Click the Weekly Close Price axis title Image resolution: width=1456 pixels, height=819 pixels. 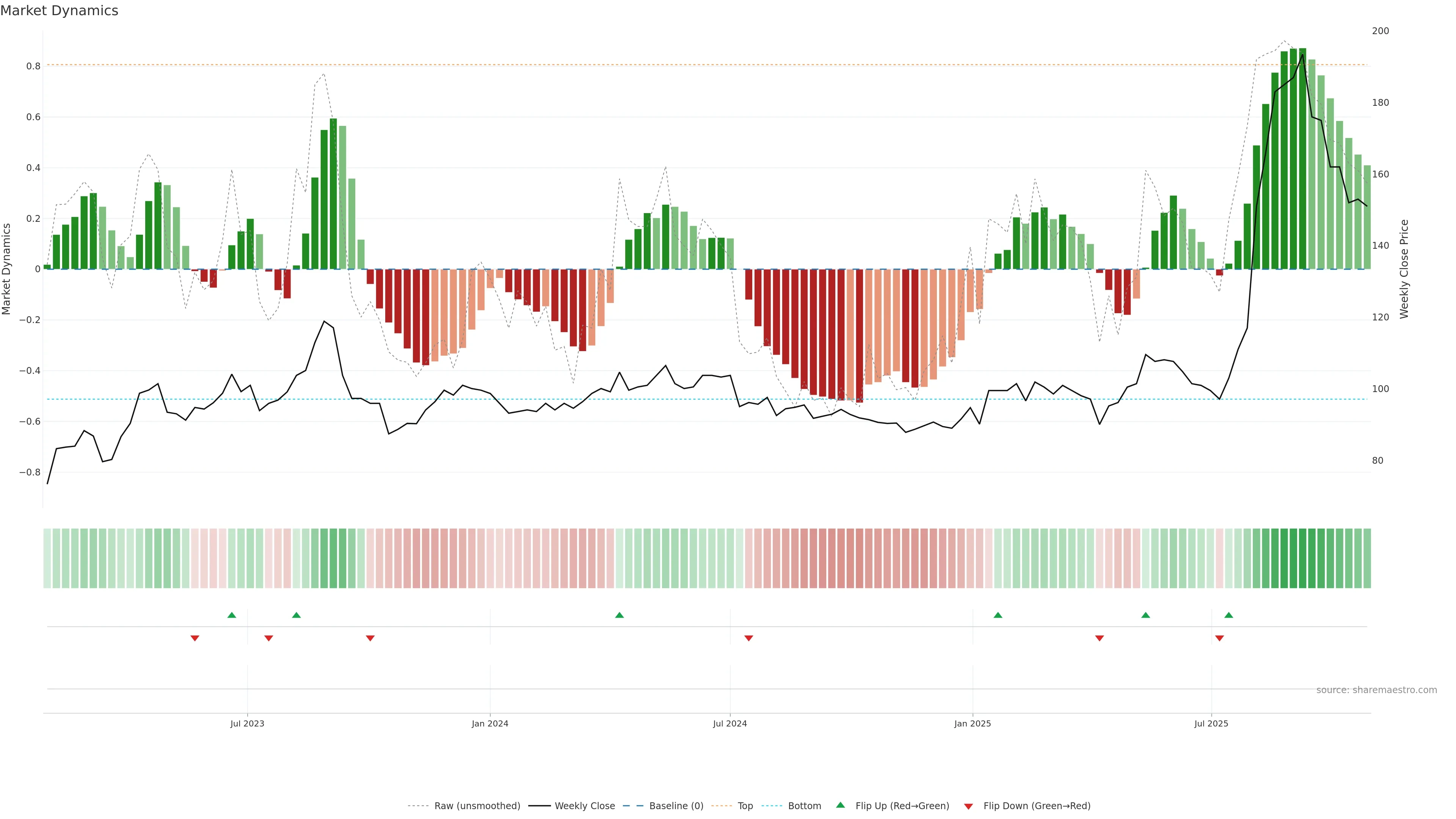coord(1404,269)
